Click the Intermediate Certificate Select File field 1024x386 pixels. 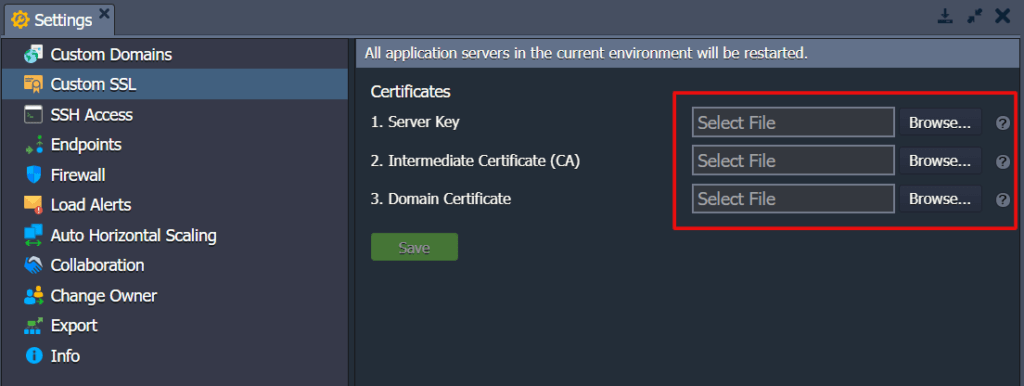(x=793, y=161)
